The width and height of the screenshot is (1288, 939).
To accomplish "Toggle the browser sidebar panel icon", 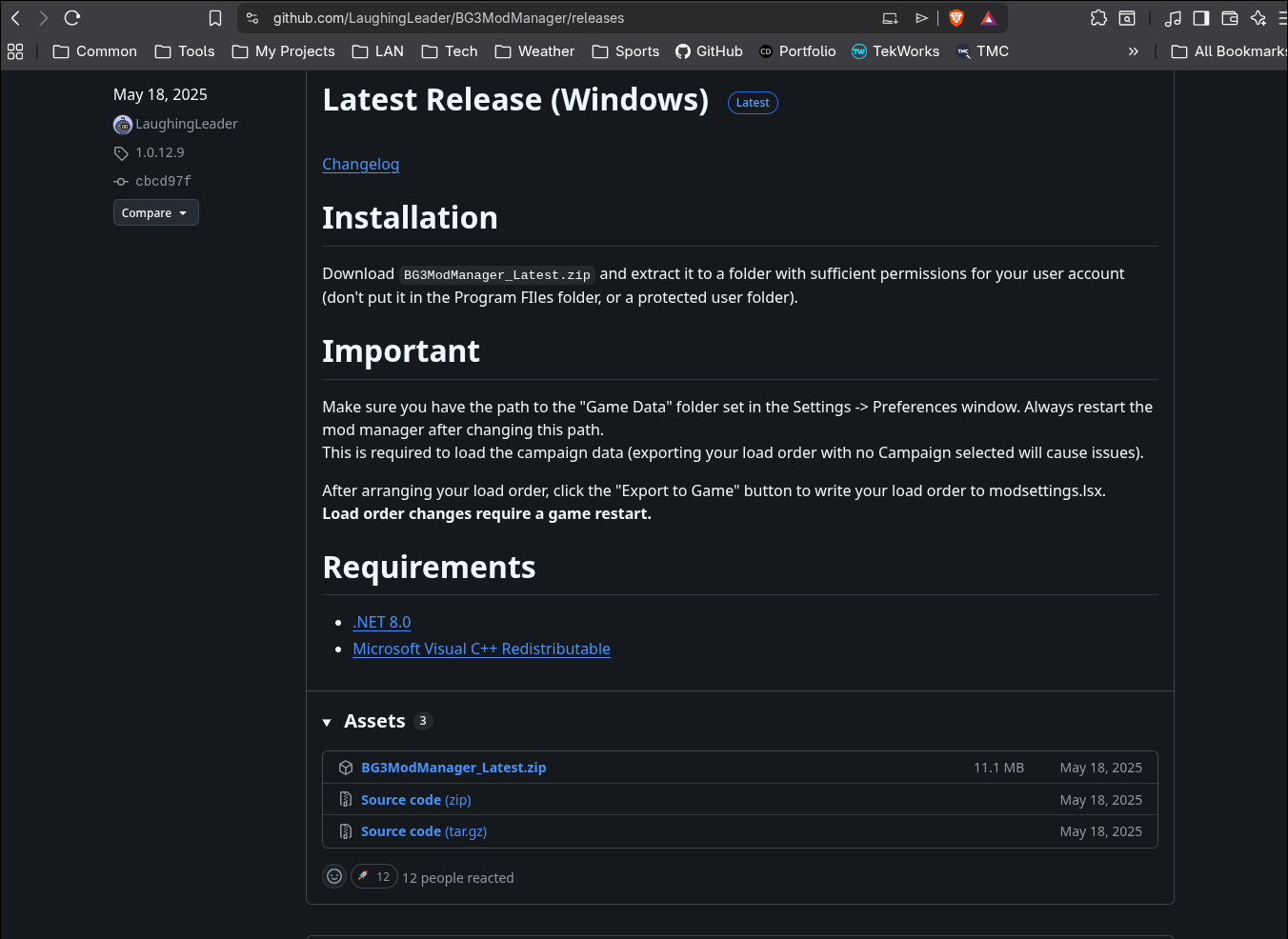I will coord(1201,18).
